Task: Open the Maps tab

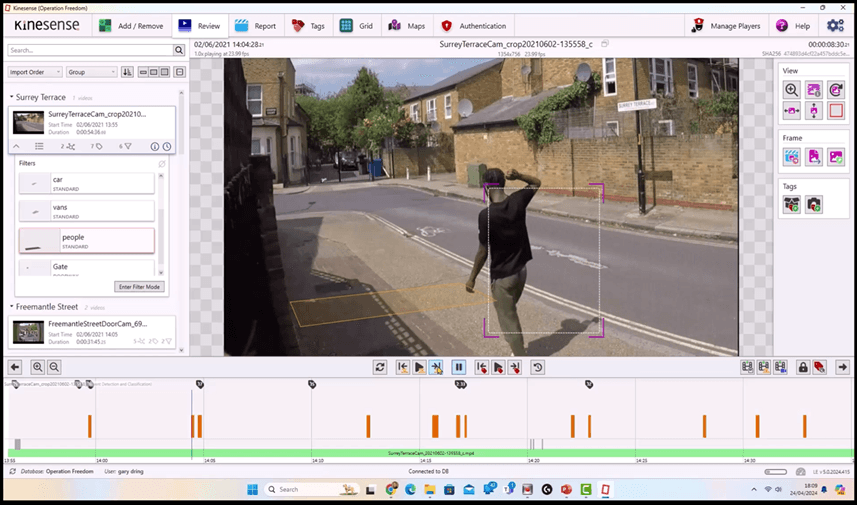Action: point(407,26)
